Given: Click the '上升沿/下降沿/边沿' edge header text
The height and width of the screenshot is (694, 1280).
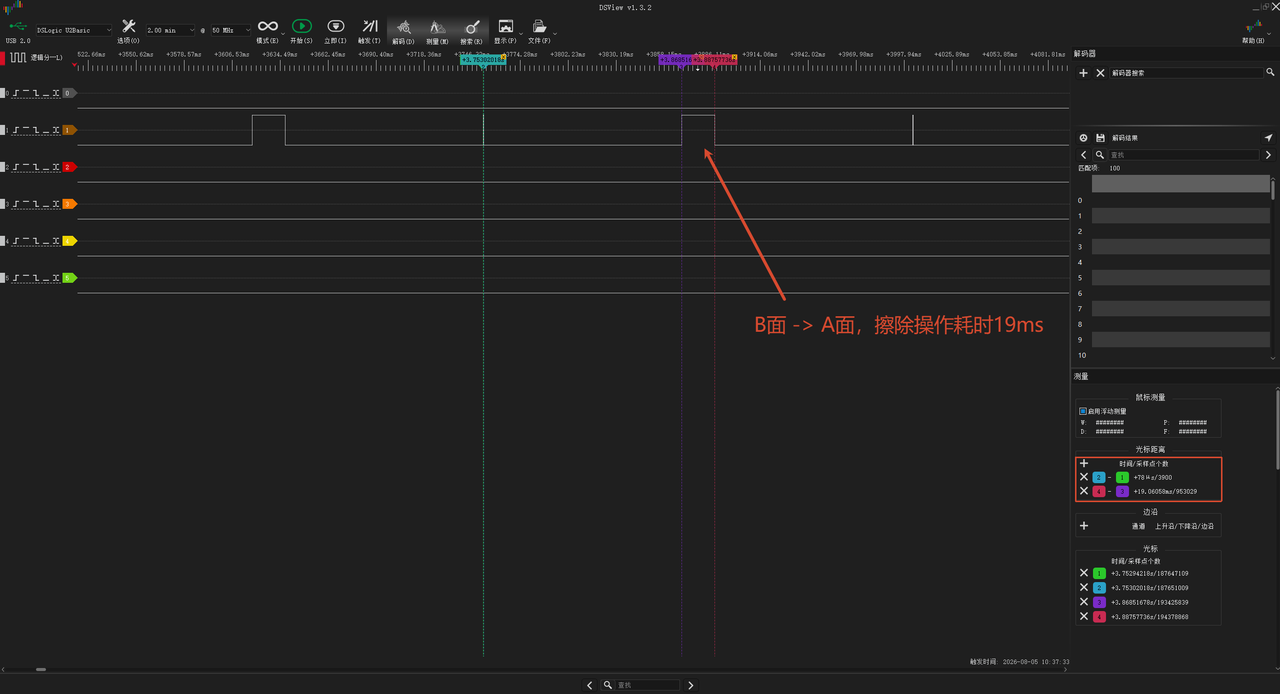Looking at the screenshot, I should click(x=1184, y=525).
